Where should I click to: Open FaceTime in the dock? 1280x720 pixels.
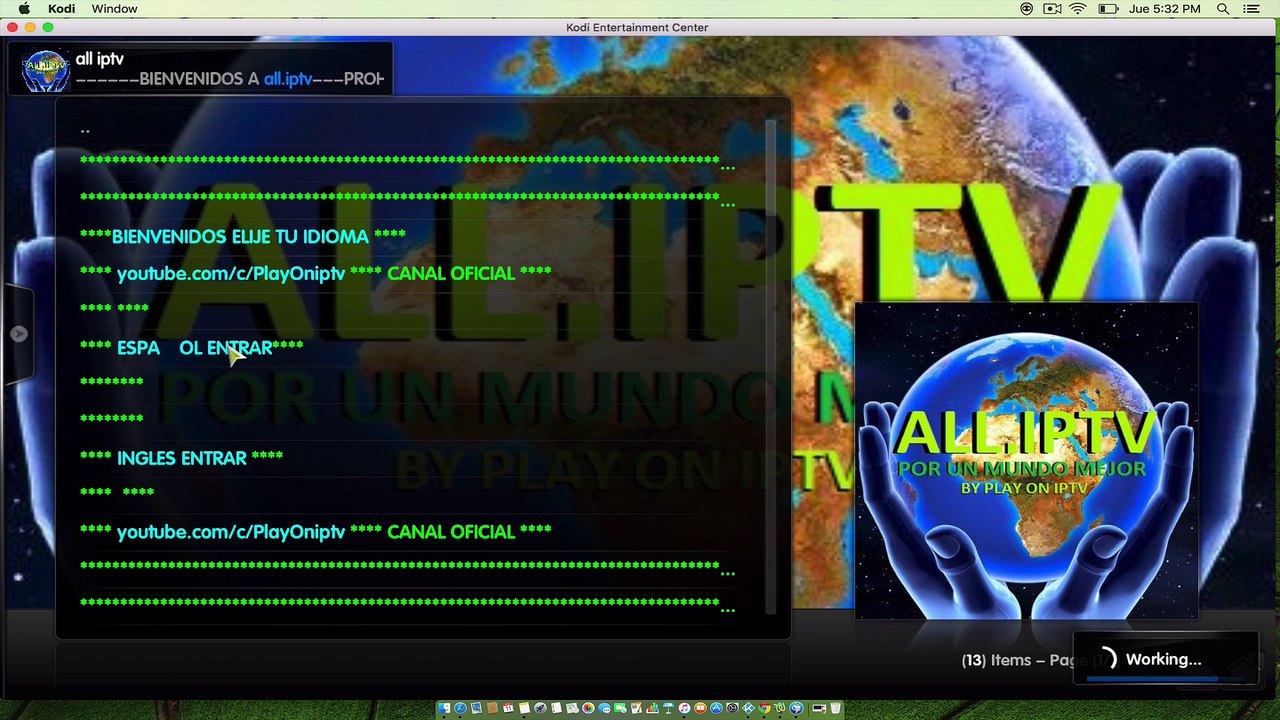620,708
